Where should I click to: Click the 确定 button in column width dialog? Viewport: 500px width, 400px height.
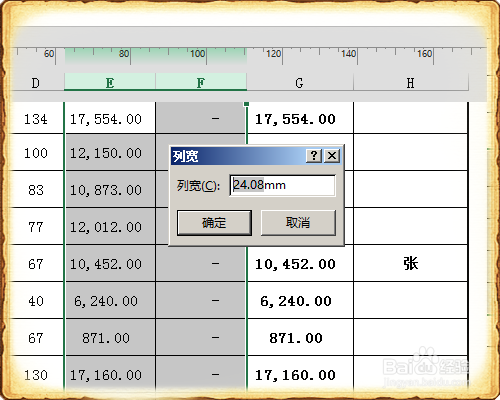tap(214, 223)
